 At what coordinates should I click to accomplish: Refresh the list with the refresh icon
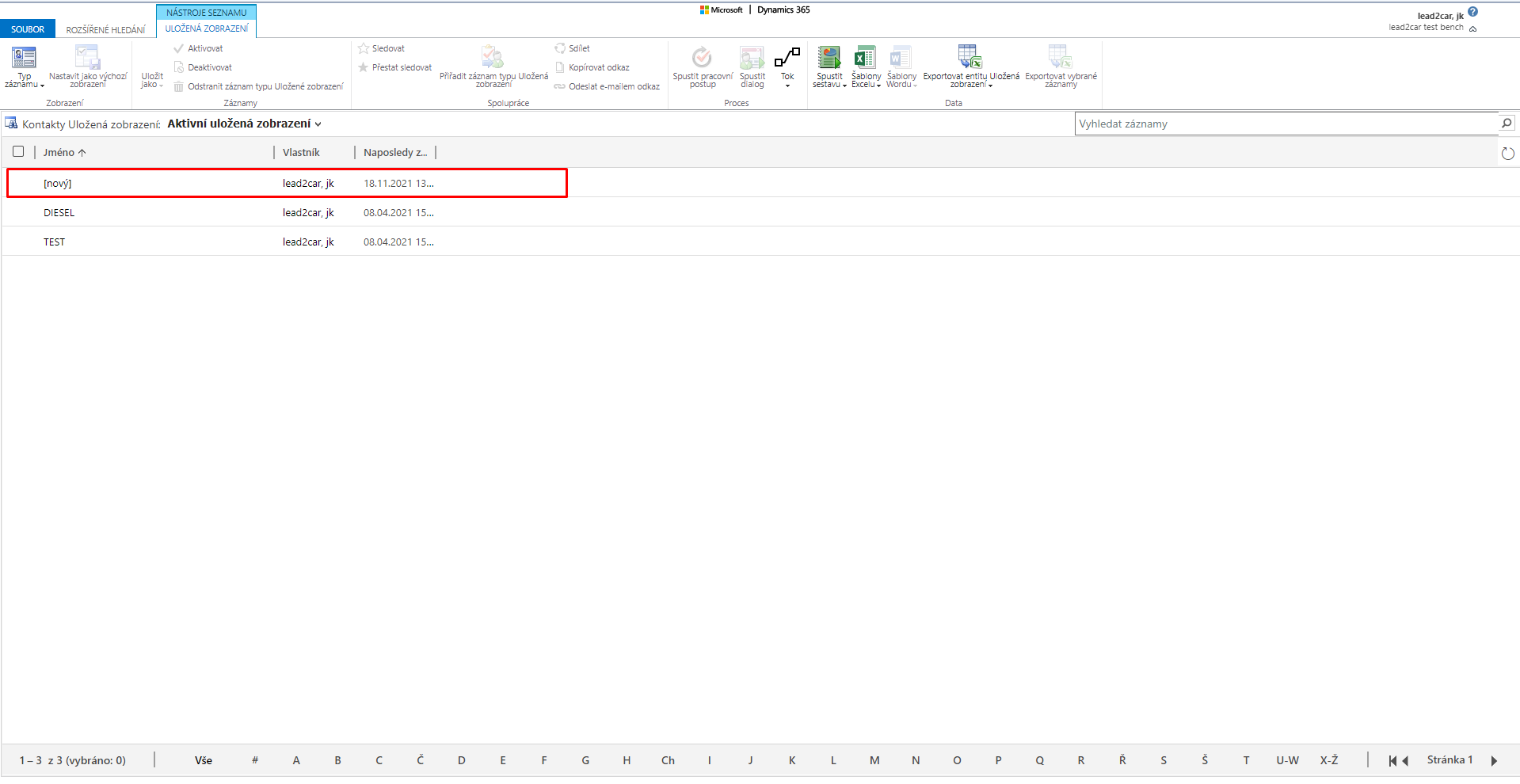pos(1507,154)
